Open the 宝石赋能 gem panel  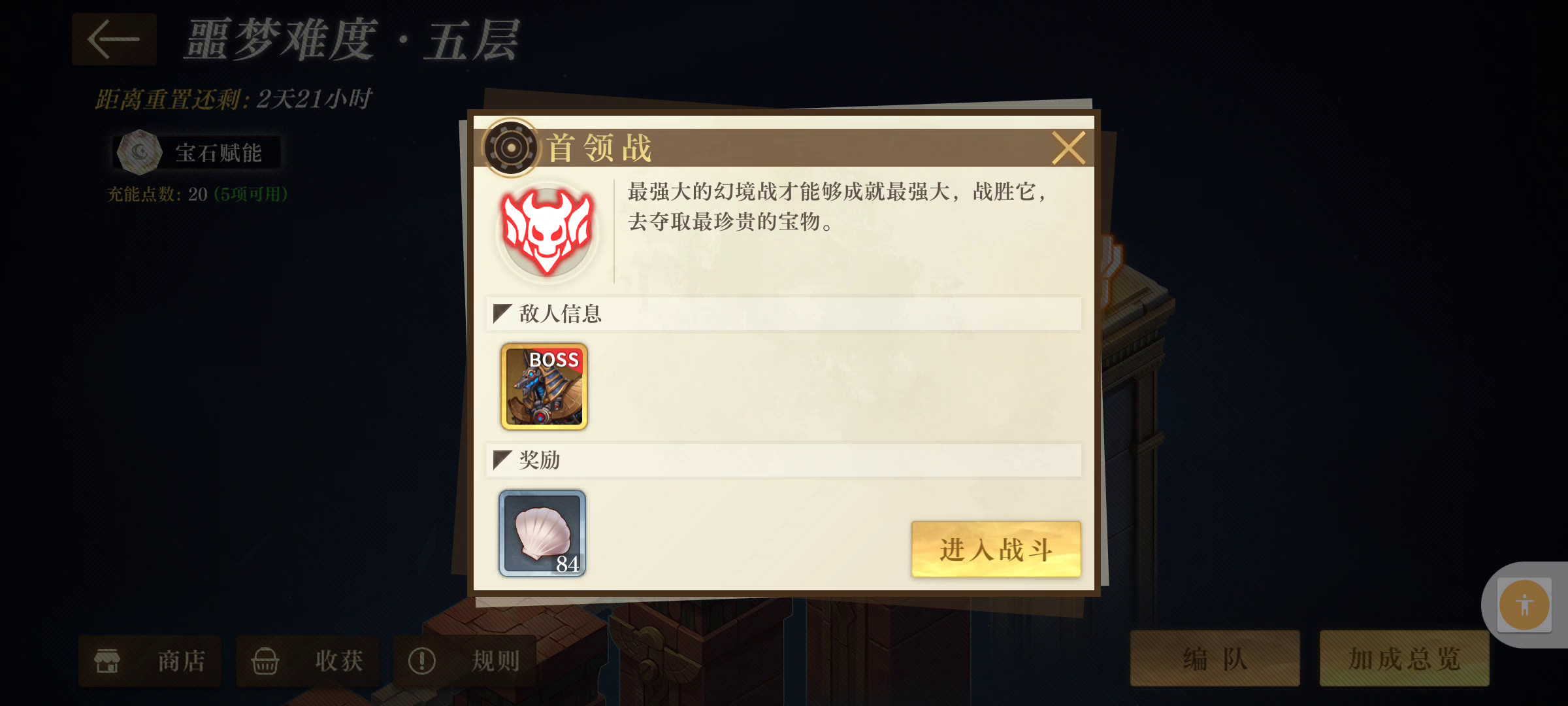click(197, 152)
